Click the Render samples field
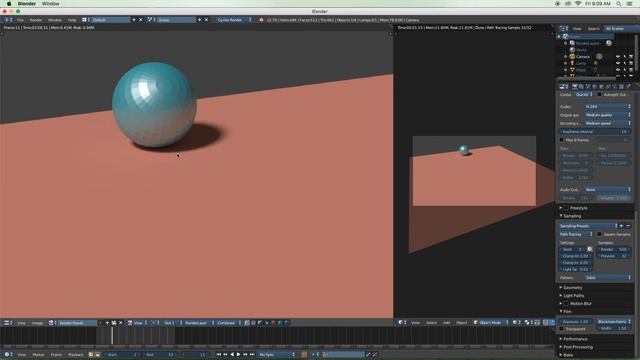 tap(614, 249)
